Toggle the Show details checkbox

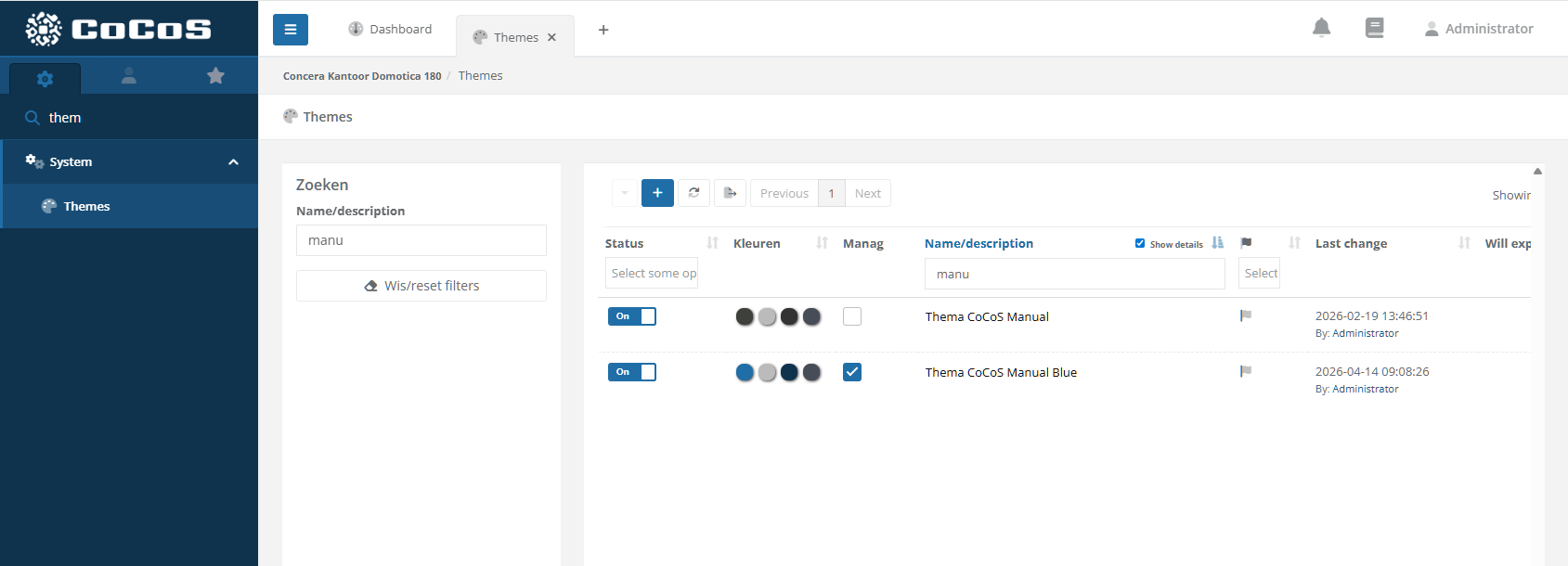pos(1140,244)
